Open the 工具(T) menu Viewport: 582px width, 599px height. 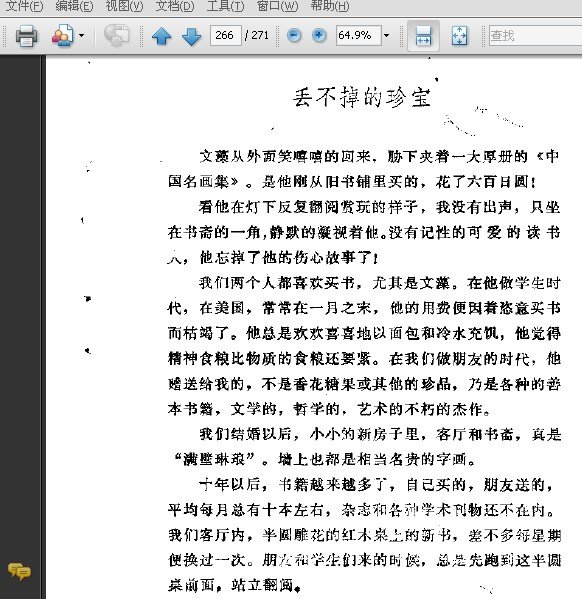click(225, 6)
